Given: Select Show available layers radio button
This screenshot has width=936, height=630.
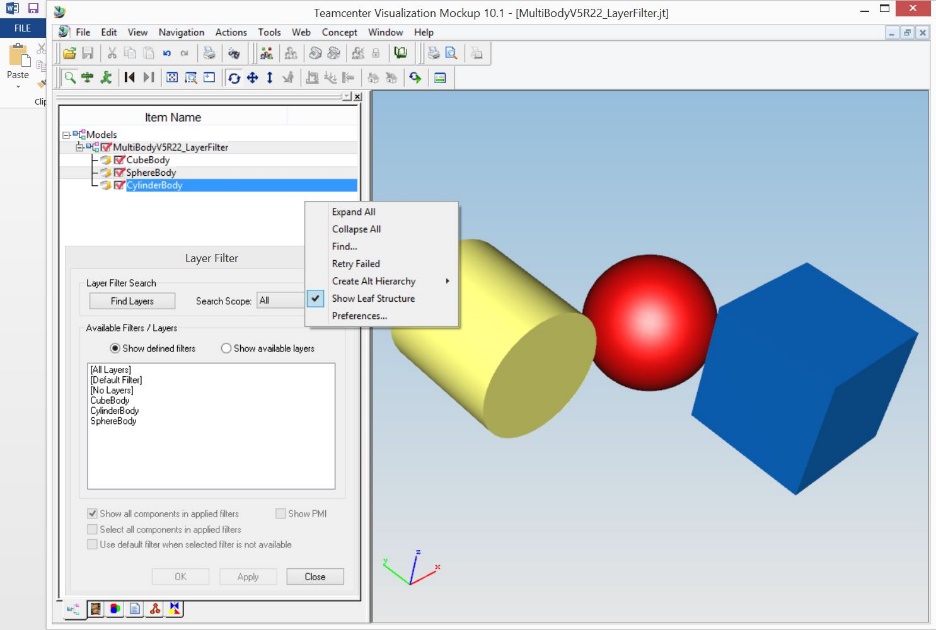Looking at the screenshot, I should coord(226,348).
